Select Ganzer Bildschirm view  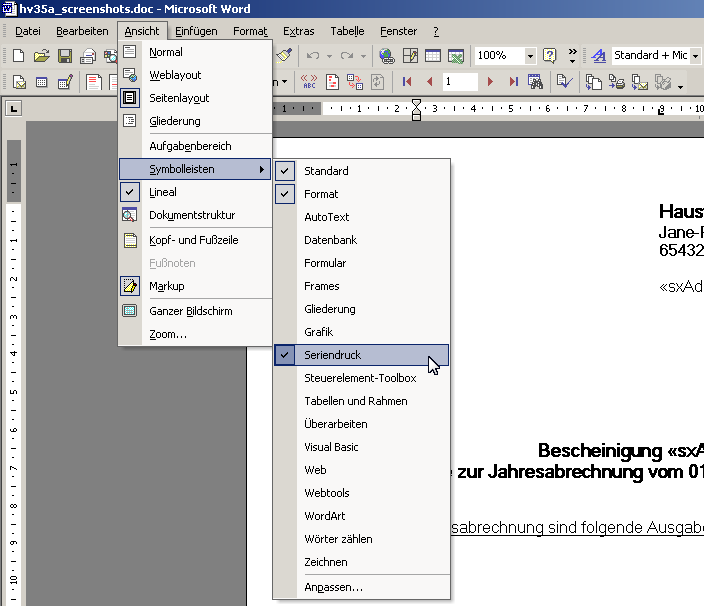[195, 311]
